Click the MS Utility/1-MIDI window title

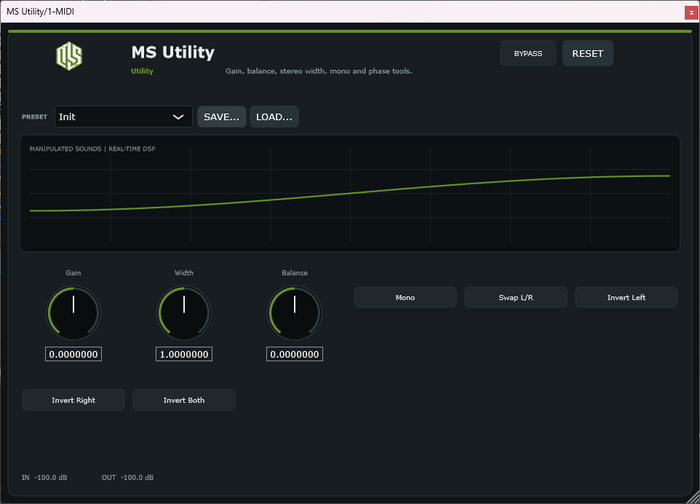[x=40, y=12]
